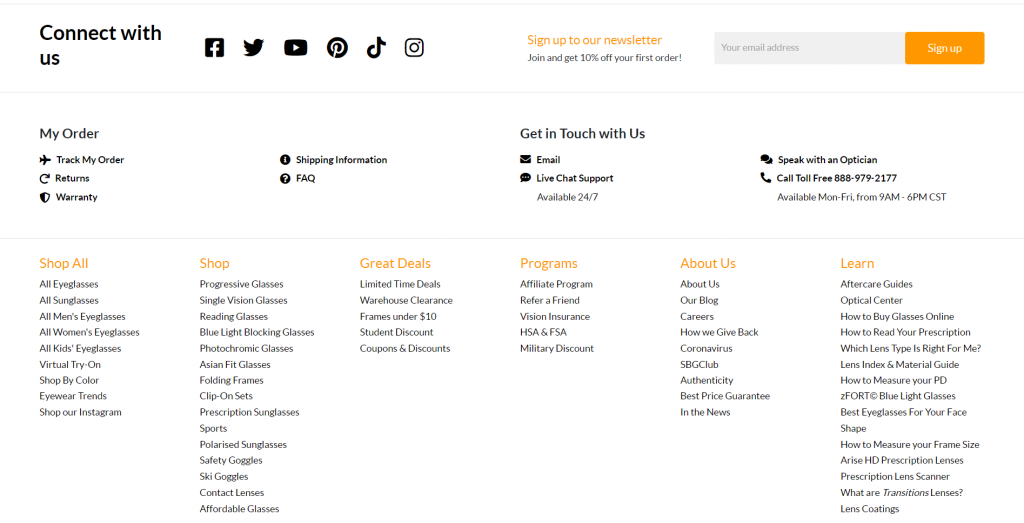
Task: Open the YouTube social icon
Action: (295, 48)
